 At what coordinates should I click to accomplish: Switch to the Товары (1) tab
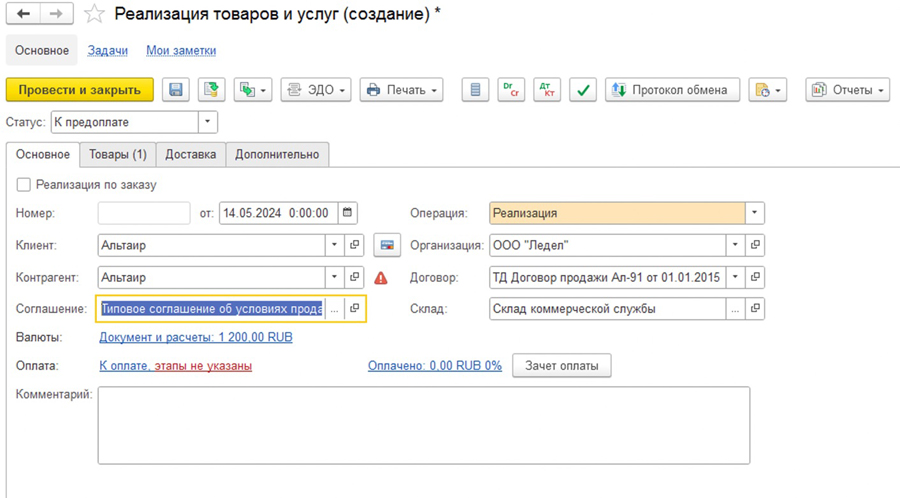(117, 154)
